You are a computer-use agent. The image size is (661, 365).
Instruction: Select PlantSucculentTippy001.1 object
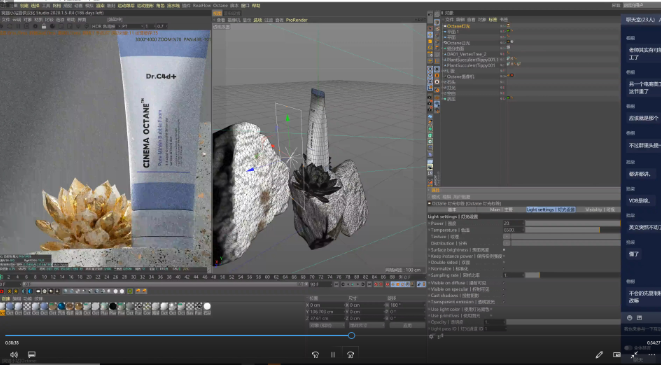(x=472, y=60)
